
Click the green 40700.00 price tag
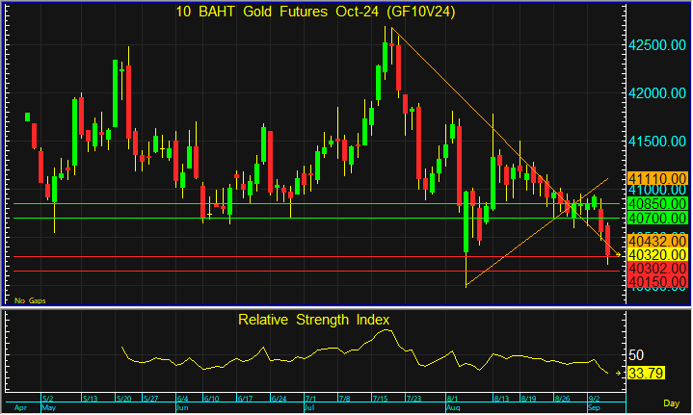tap(655, 218)
